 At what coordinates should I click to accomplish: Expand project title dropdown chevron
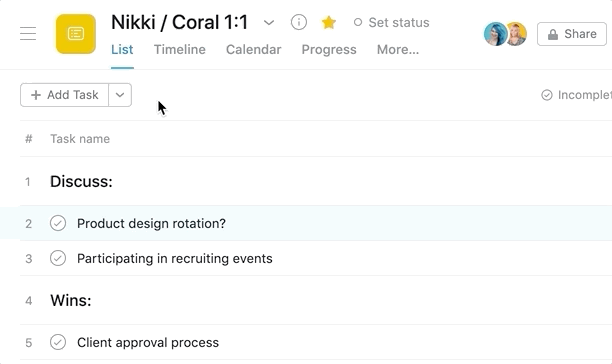click(269, 23)
